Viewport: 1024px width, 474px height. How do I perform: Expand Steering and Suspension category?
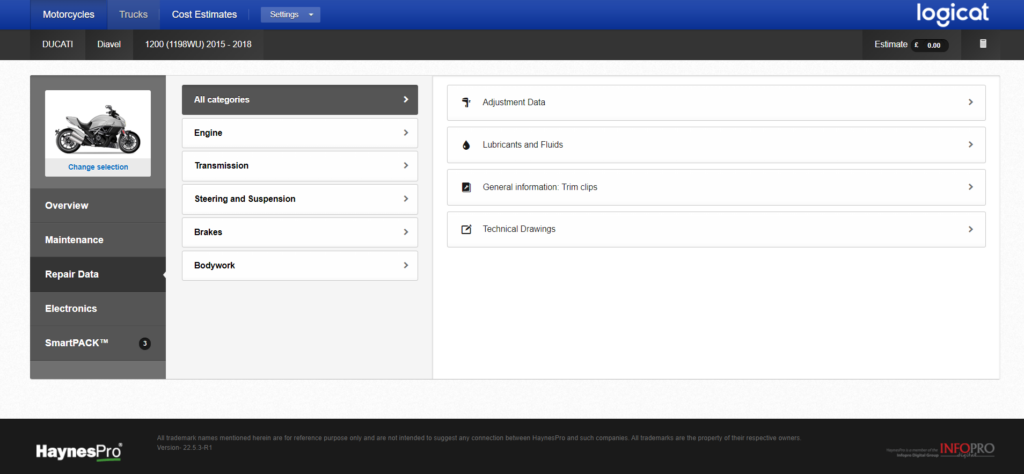[299, 199]
